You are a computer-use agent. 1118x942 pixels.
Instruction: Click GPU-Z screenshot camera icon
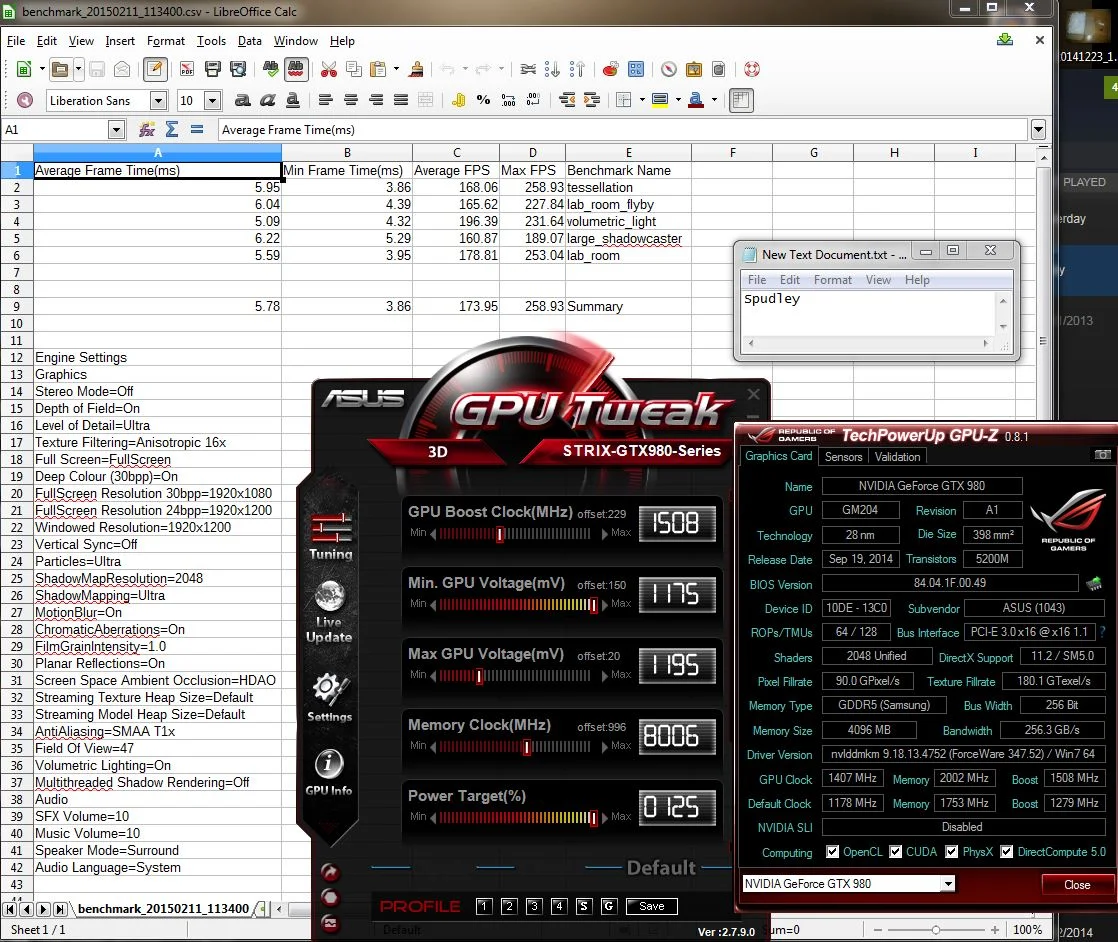(1102, 454)
